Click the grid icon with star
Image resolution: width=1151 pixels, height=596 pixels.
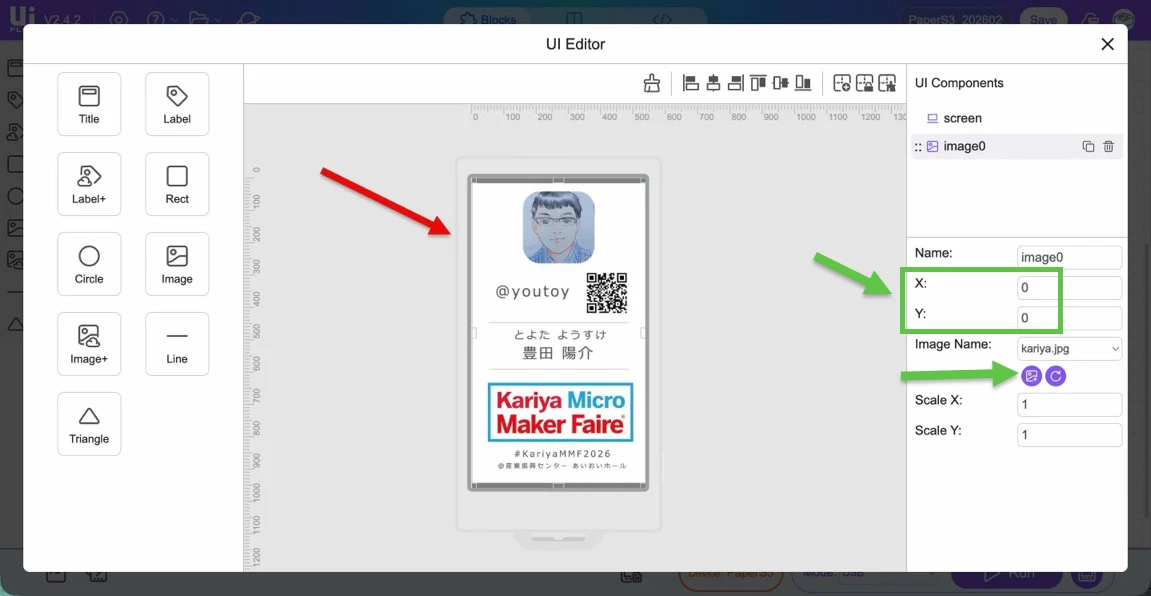(x=887, y=83)
